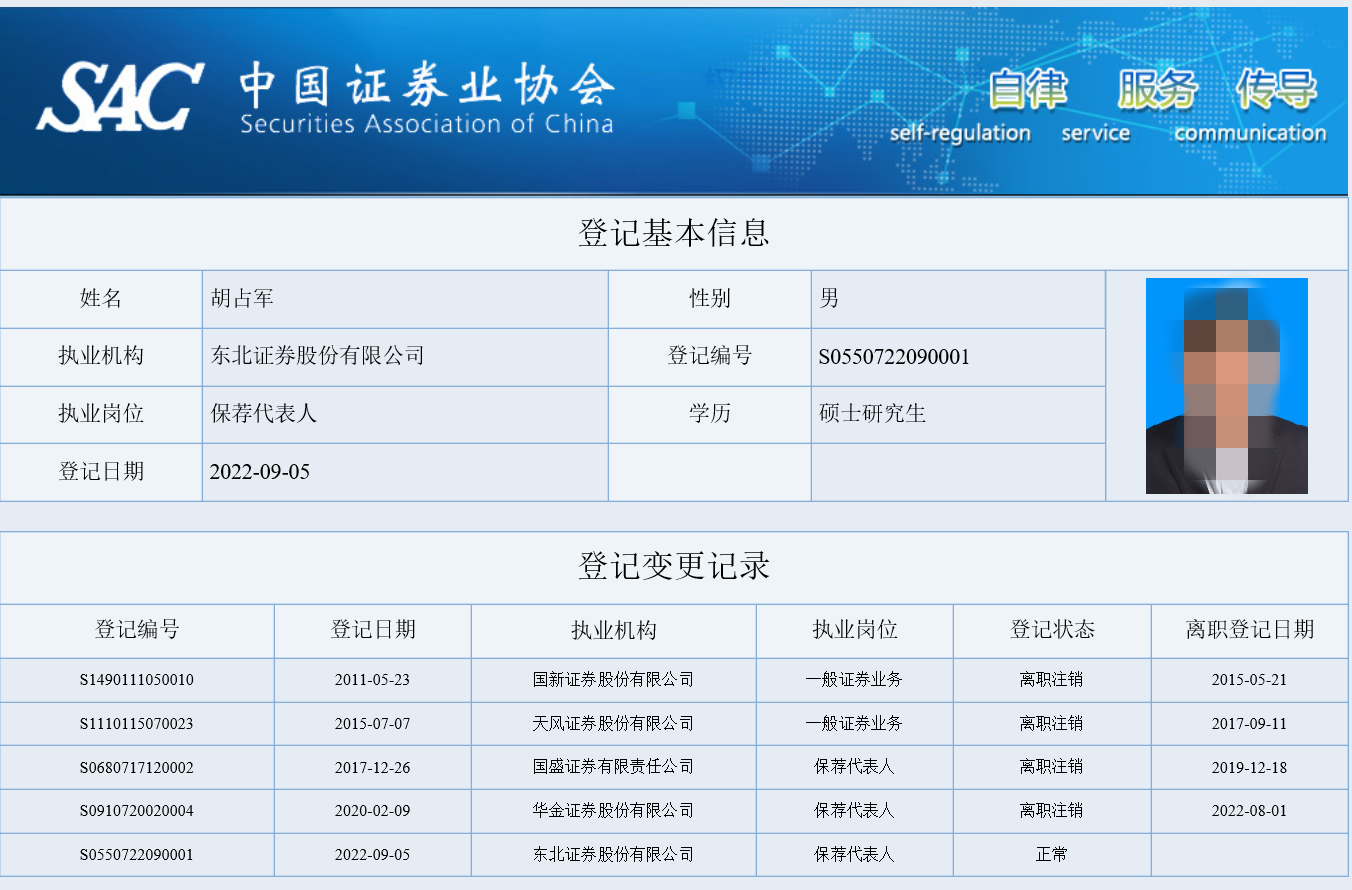This screenshot has height=890, width=1352.
Task: Click the 学历 label cell
Action: coord(710,413)
